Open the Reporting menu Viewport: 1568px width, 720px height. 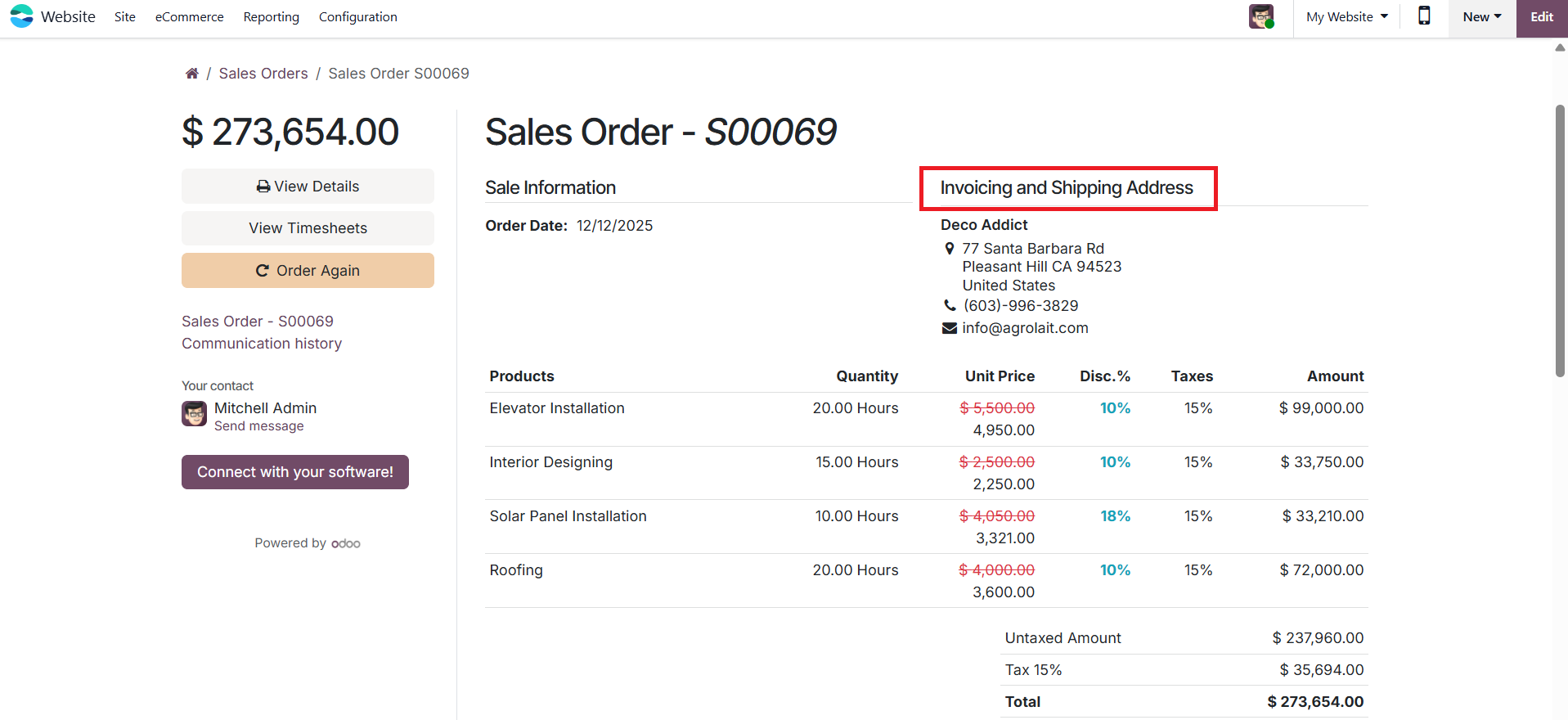pyautogui.click(x=271, y=16)
